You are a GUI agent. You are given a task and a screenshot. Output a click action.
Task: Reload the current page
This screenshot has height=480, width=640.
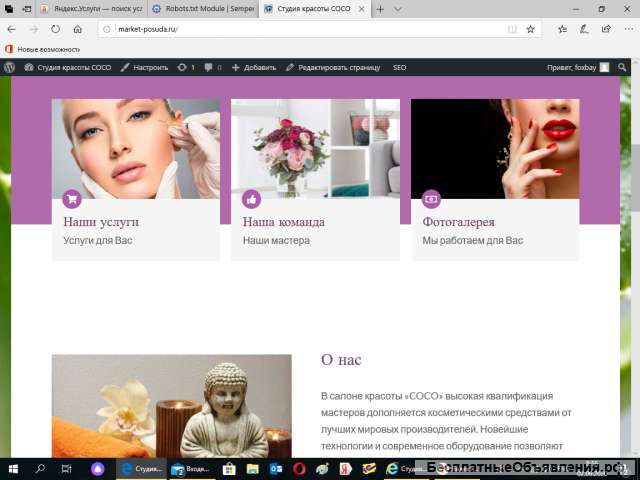point(56,29)
